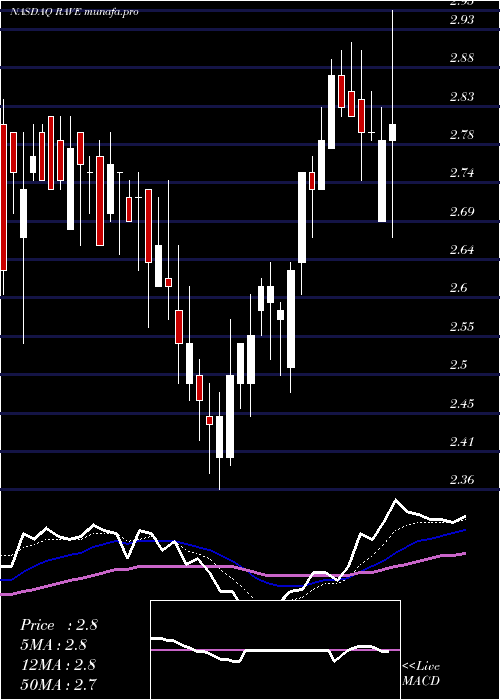Click the 2.5 price axis label
Image resolution: width=500 pixels, height=700 pixels.
click(459, 365)
